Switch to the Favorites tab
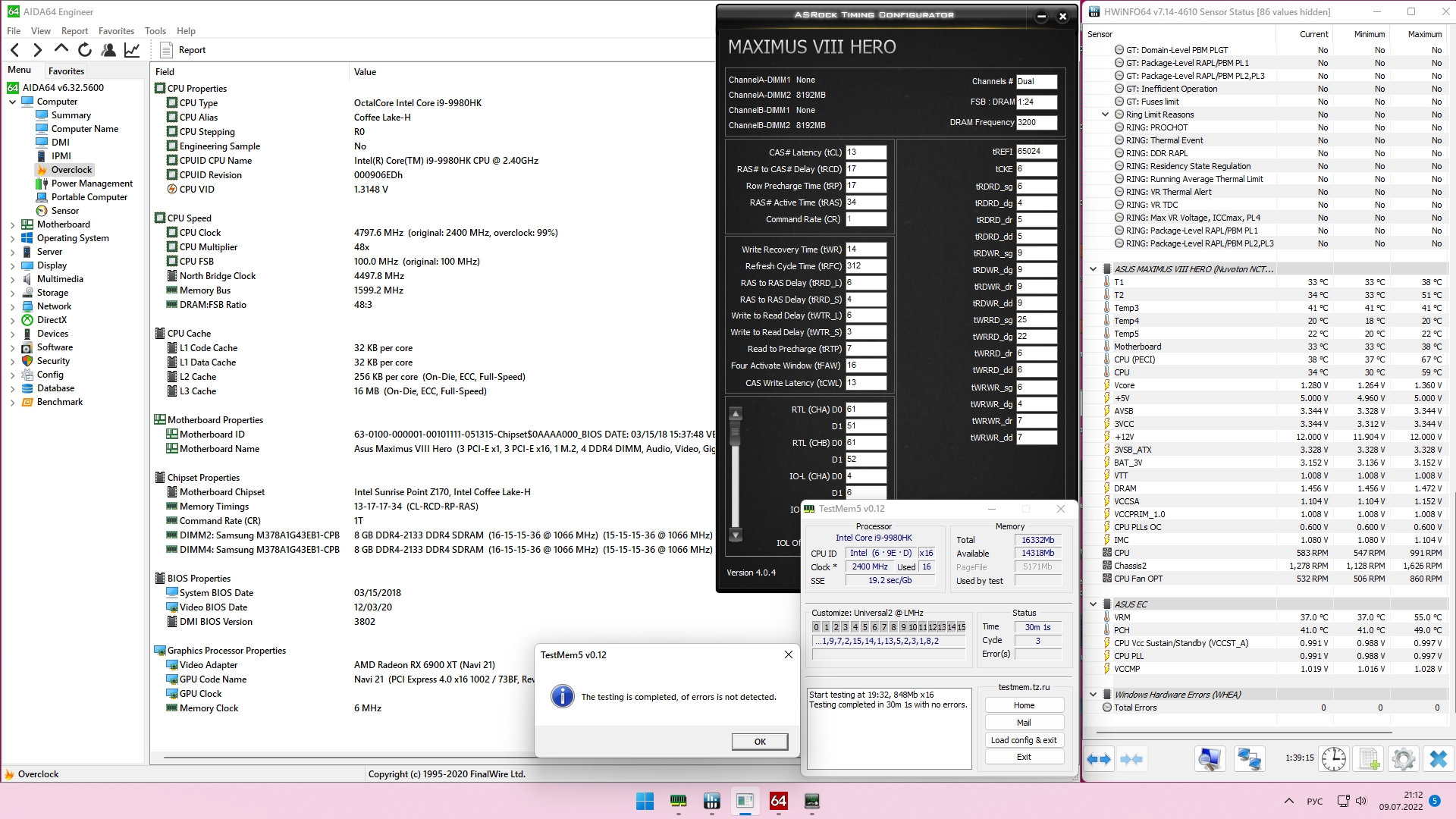 coord(66,71)
